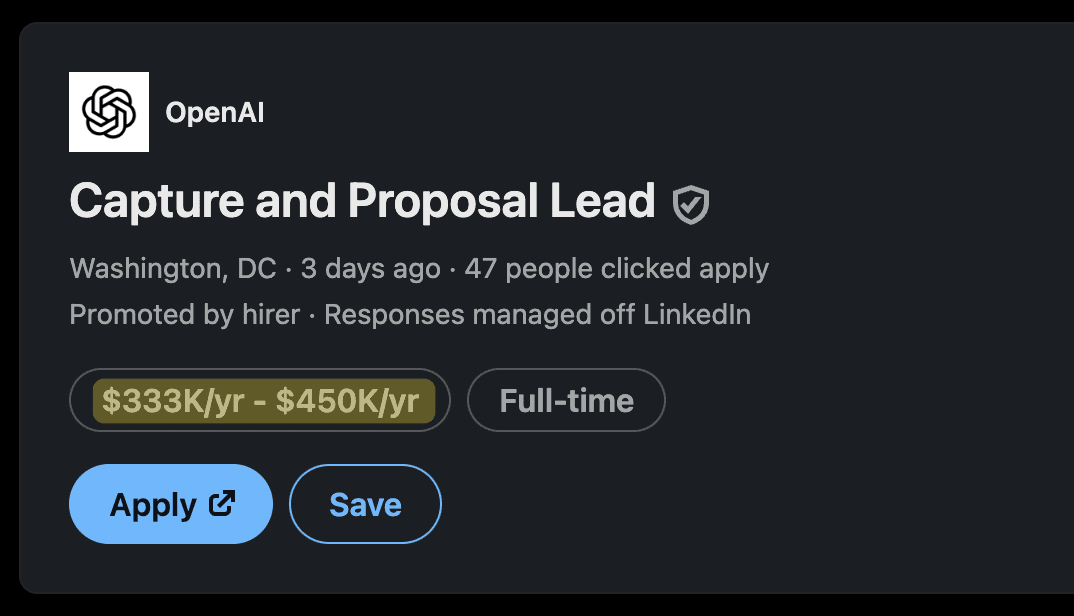
Task: Click the "47 people clicked apply" text
Action: click(616, 269)
